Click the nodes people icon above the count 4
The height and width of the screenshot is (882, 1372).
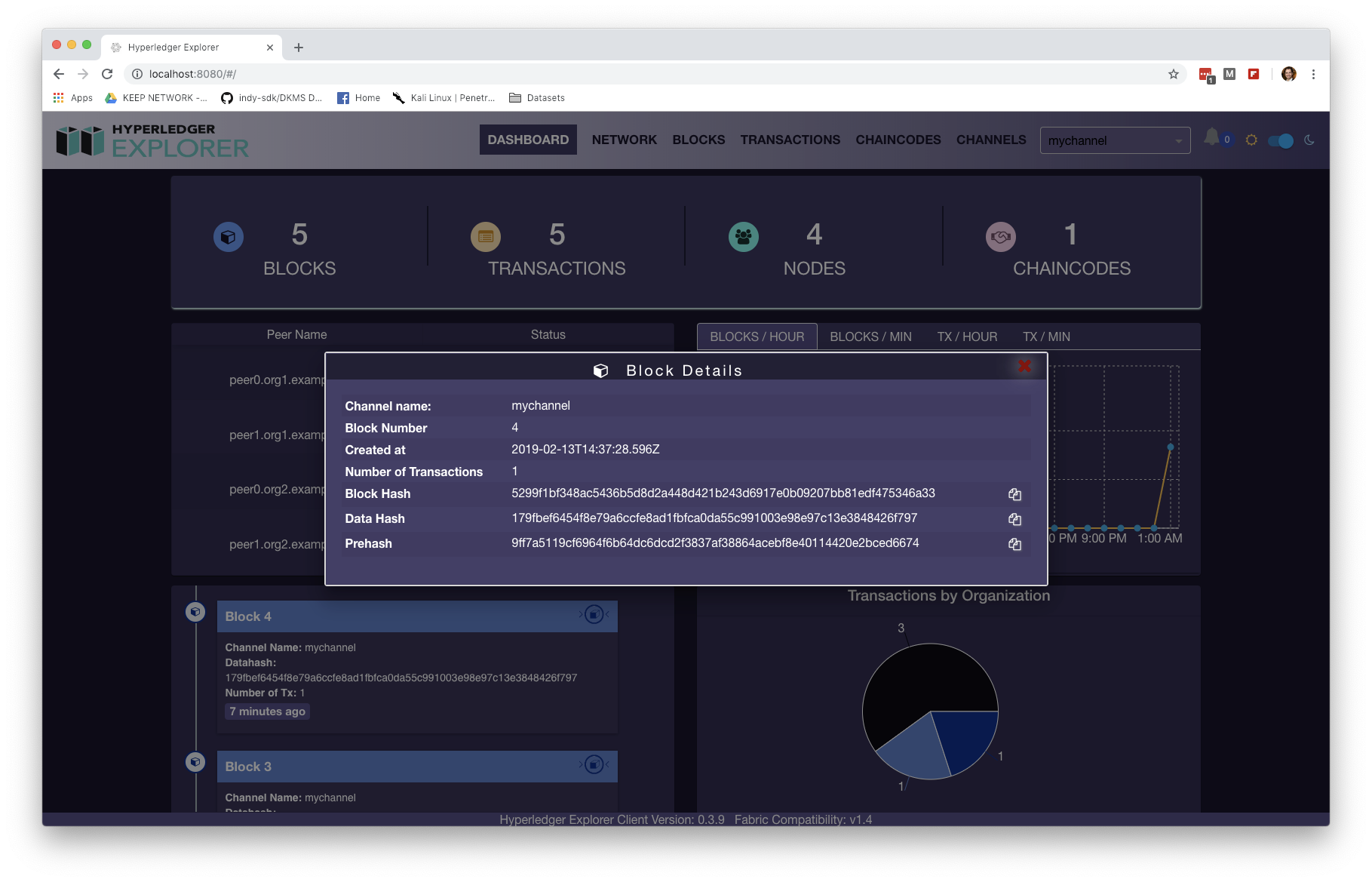click(743, 236)
